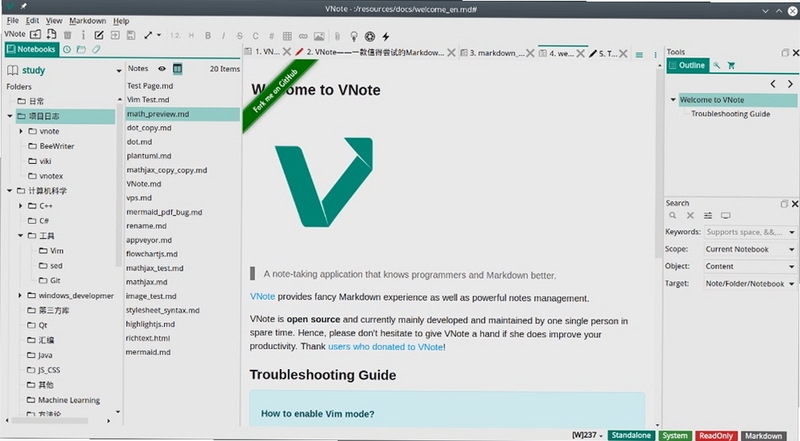Expand the windows_developmer folder arrow
This screenshot has height=441, width=800.
pos(20,295)
